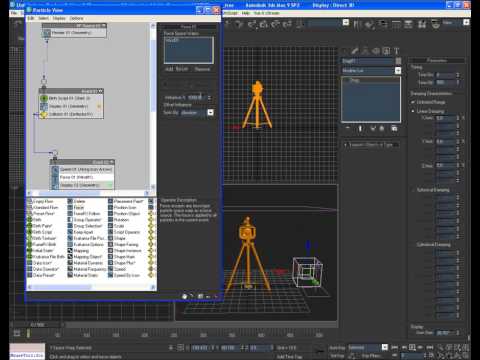The width and height of the screenshot is (480, 360).
Task: Toggle the Unlimited Range checkbox
Action: click(413, 102)
